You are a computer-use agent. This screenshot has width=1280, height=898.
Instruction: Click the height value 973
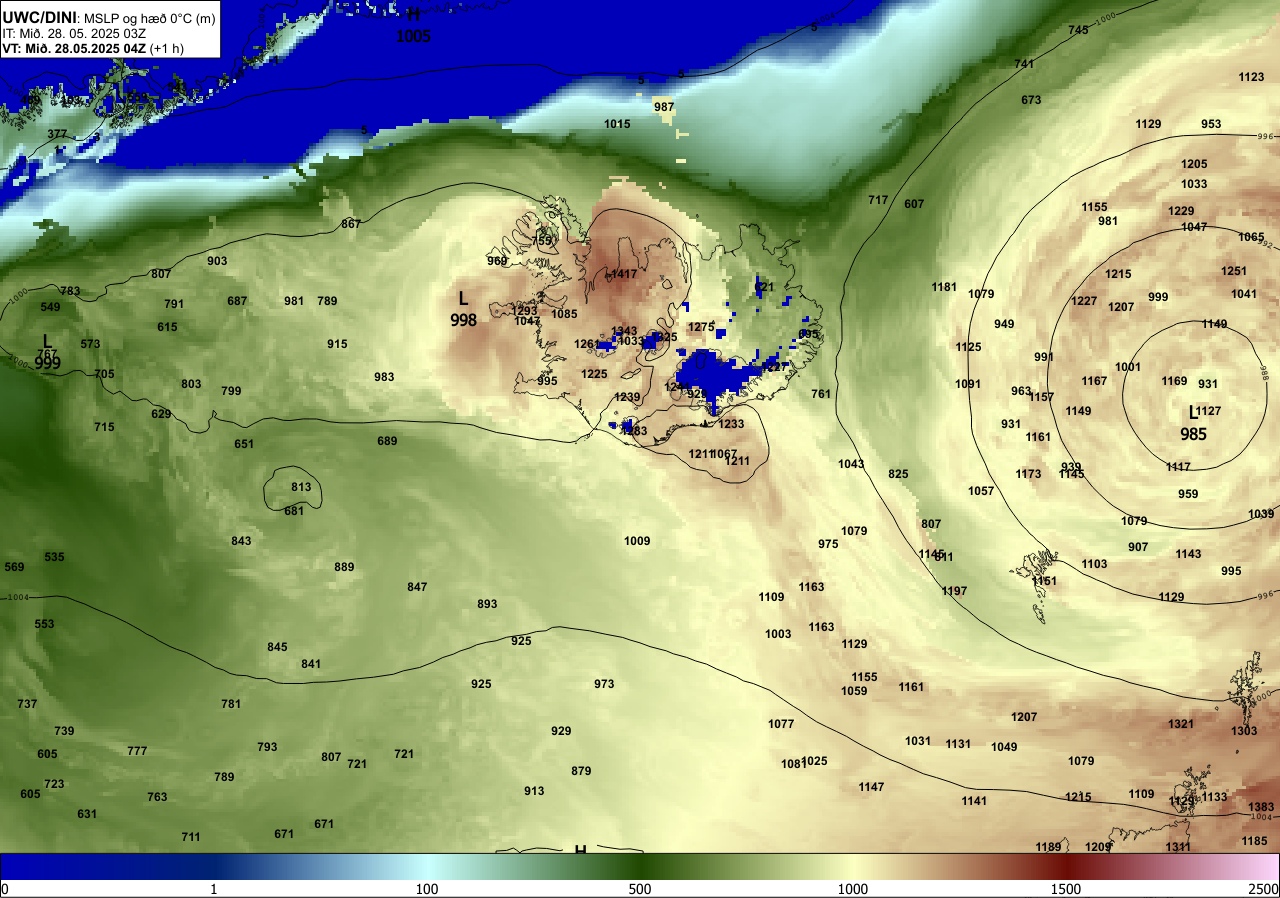[604, 684]
